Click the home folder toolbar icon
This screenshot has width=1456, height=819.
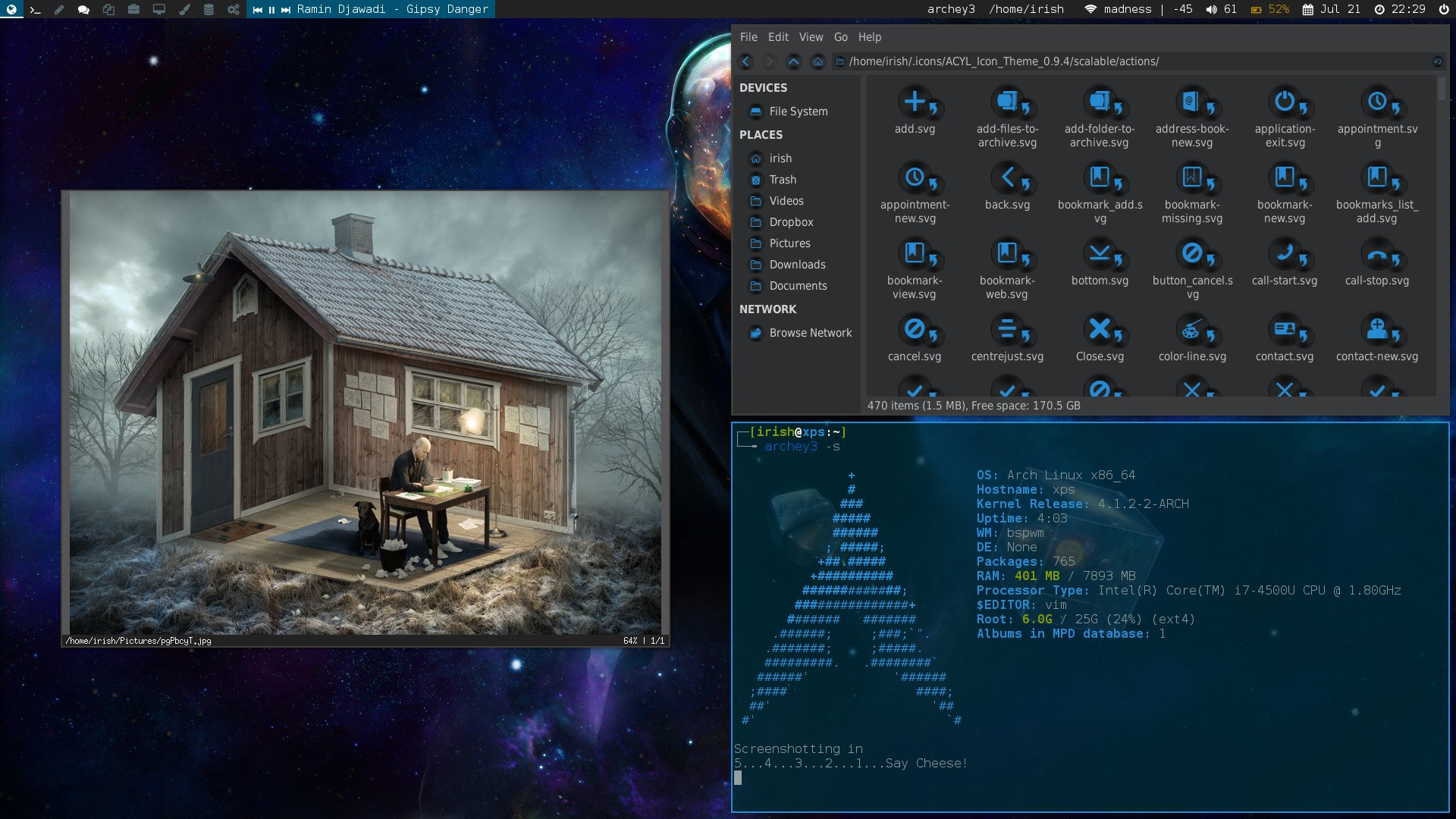(x=817, y=61)
